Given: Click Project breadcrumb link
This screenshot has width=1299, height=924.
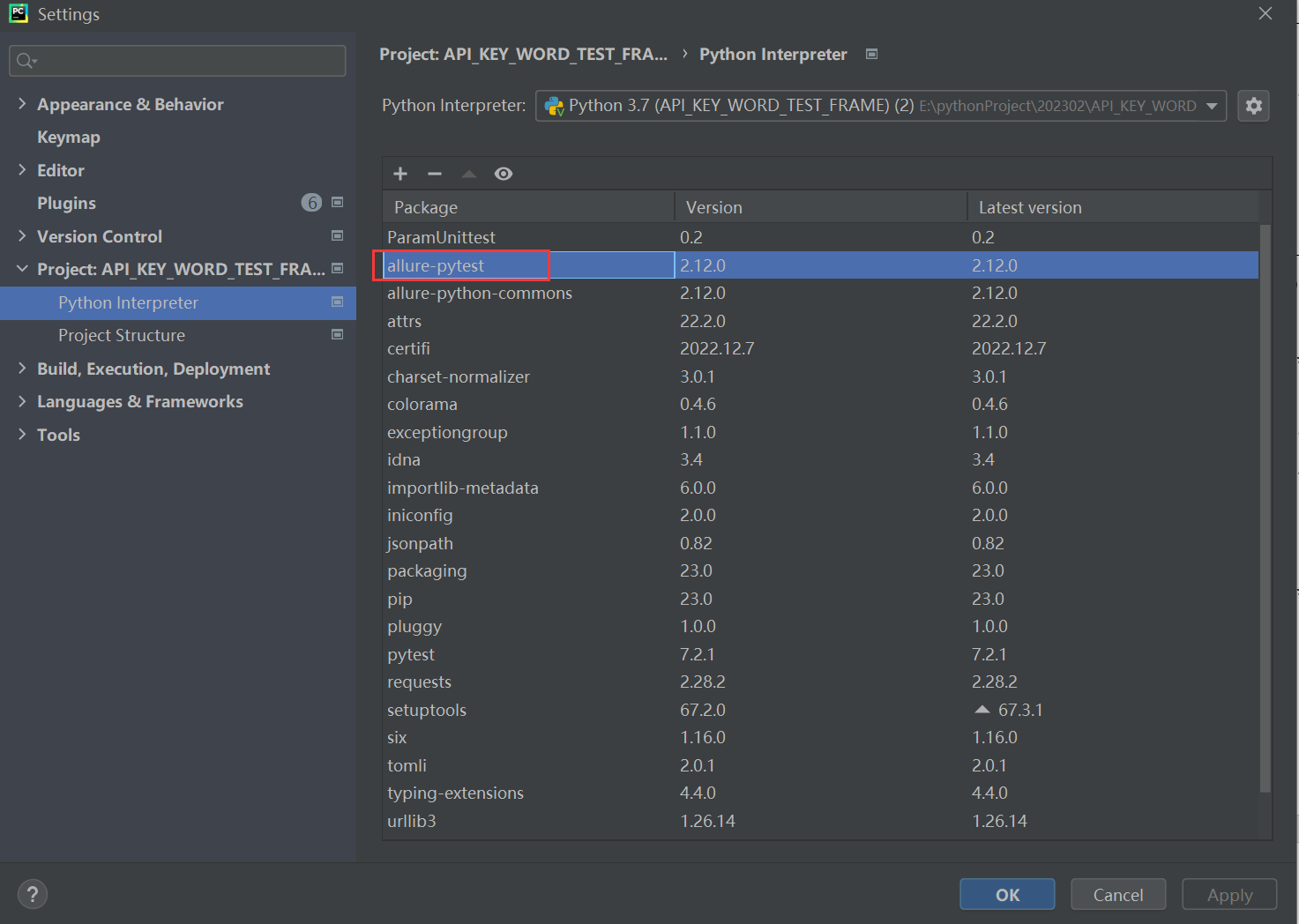Looking at the screenshot, I should tap(523, 54).
